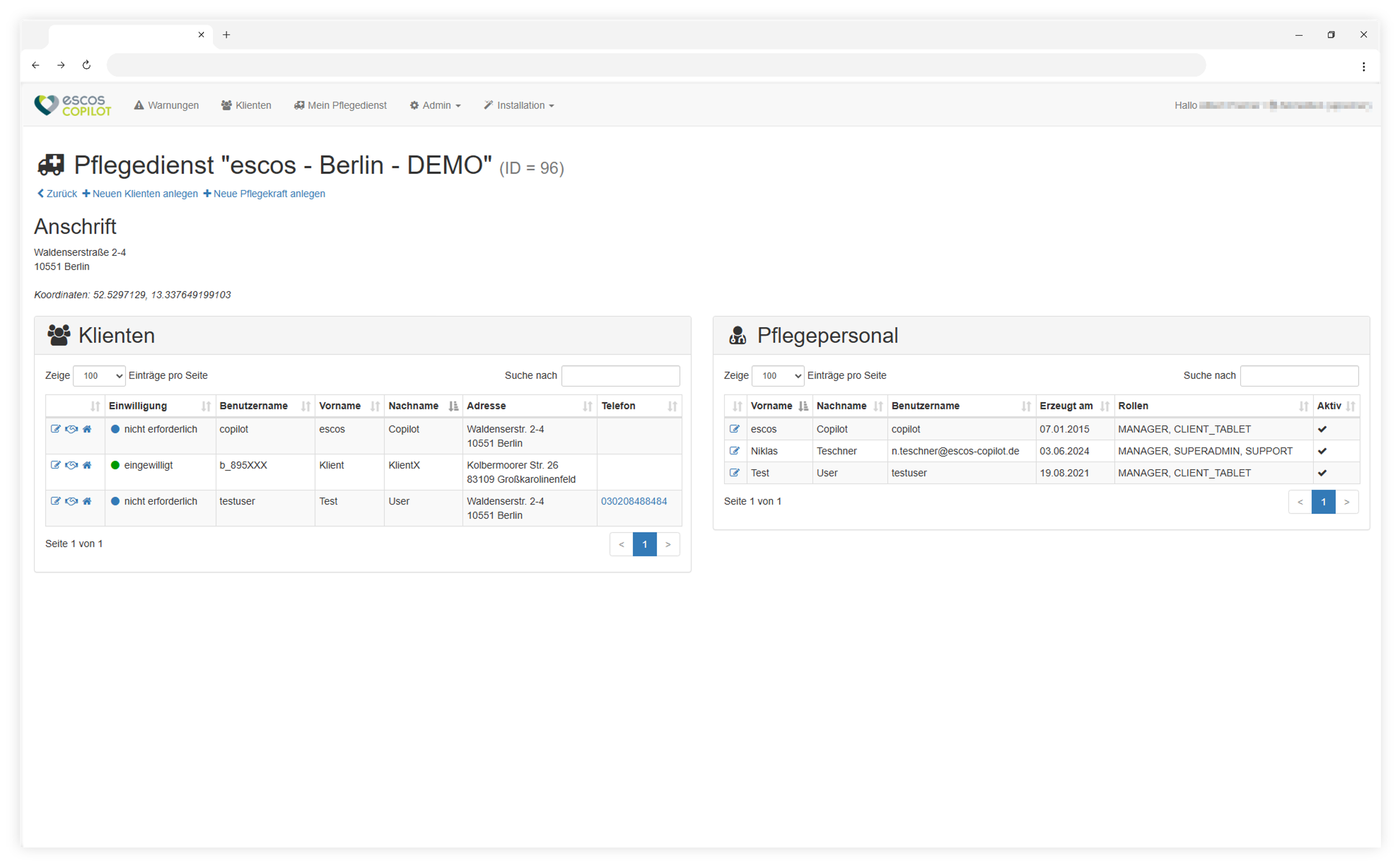Click Neue Pflegekraft anlegen
The width and height of the screenshot is (1400, 867).
(x=264, y=194)
